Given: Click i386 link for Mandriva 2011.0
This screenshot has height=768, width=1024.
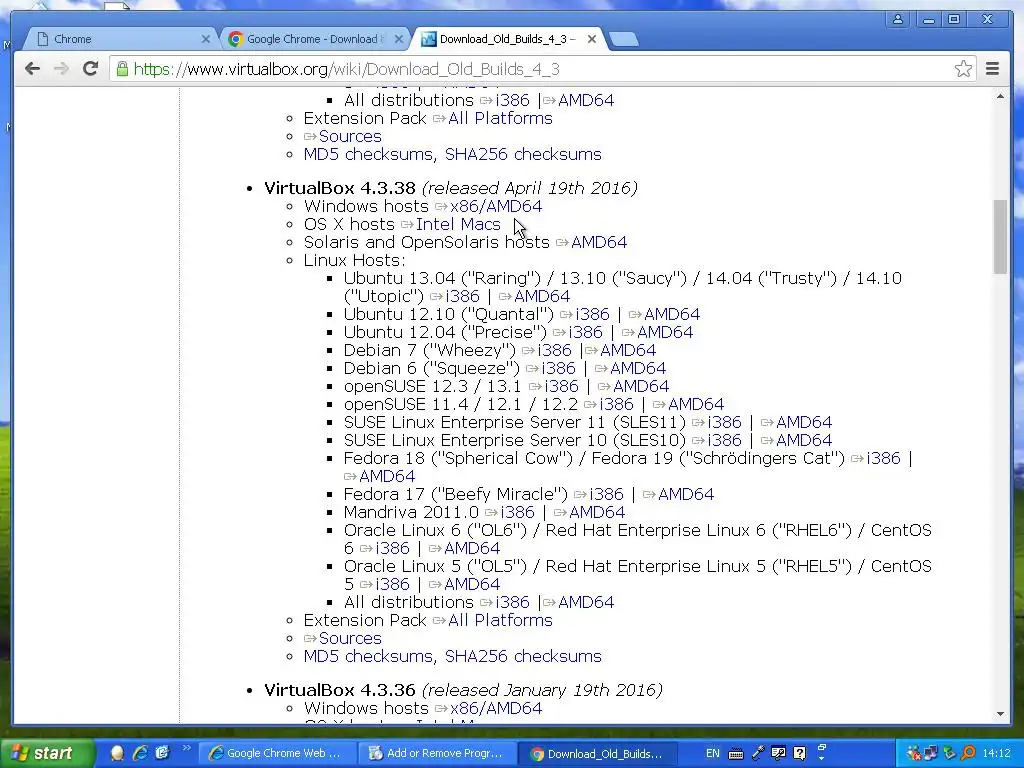Looking at the screenshot, I should (x=517, y=513).
